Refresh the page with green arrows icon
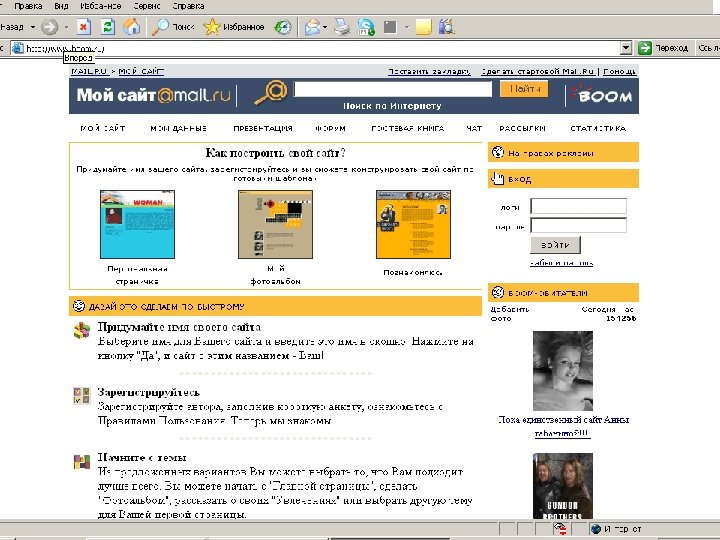The image size is (720, 540). click(x=108, y=27)
